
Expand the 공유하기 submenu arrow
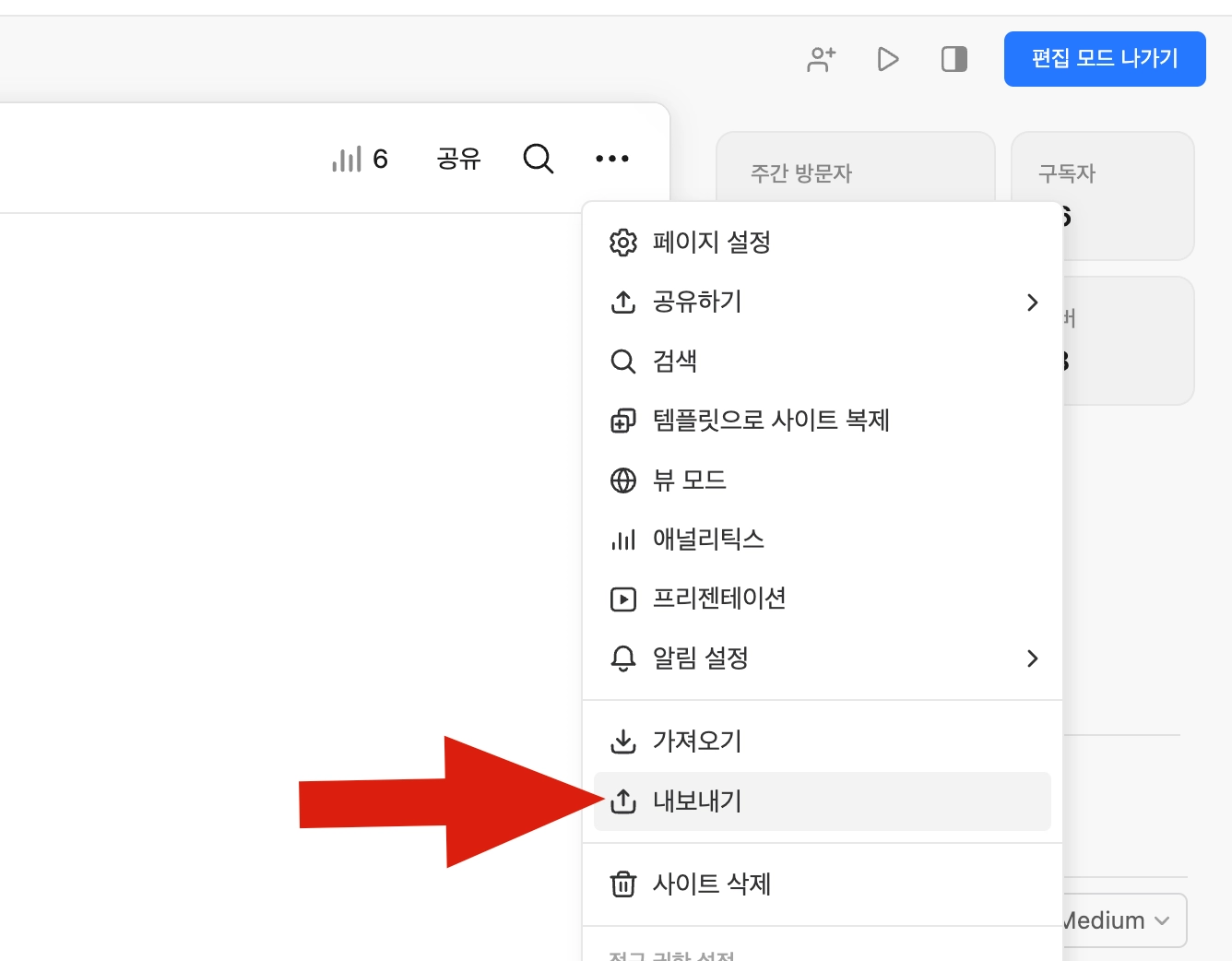pos(1032,303)
